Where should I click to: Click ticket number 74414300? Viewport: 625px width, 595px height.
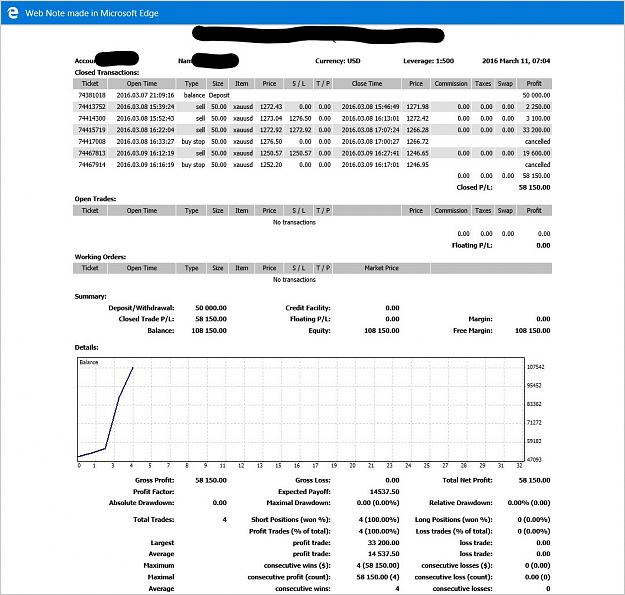[92, 118]
